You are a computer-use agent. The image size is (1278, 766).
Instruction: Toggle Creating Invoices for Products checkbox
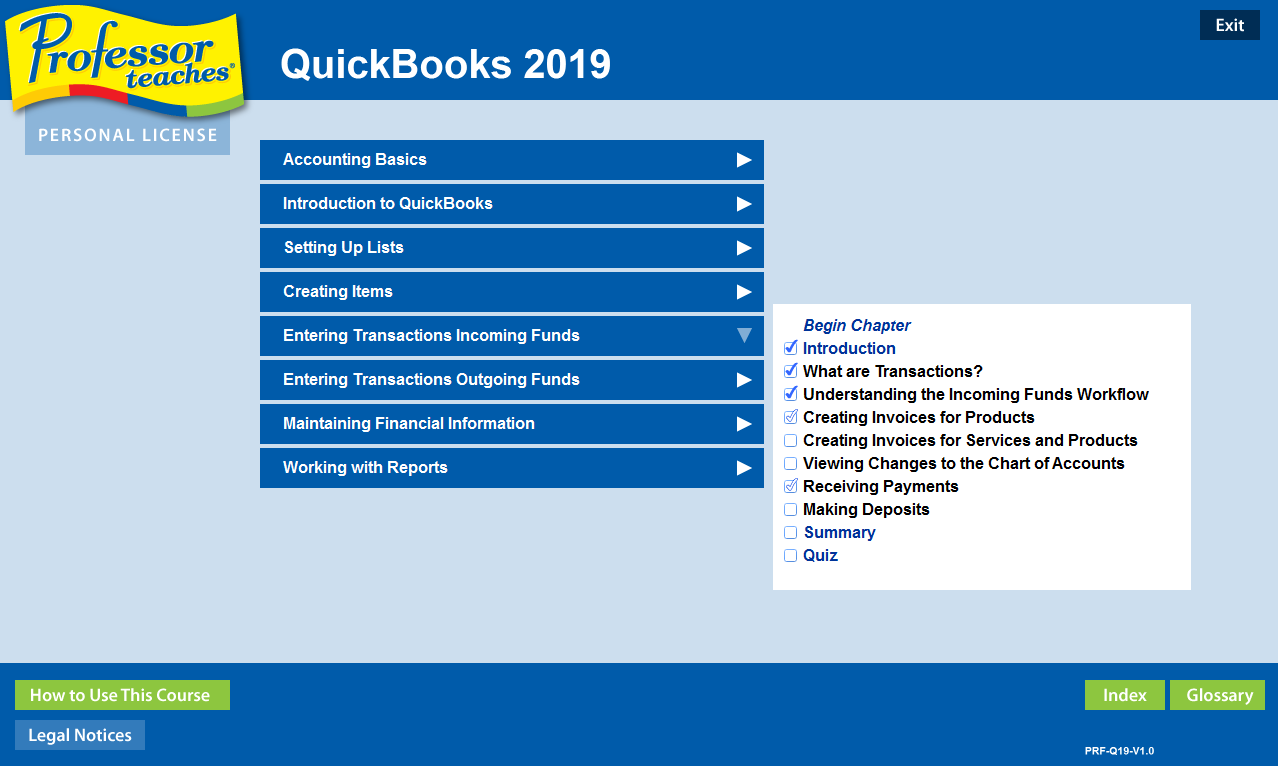[791, 417]
